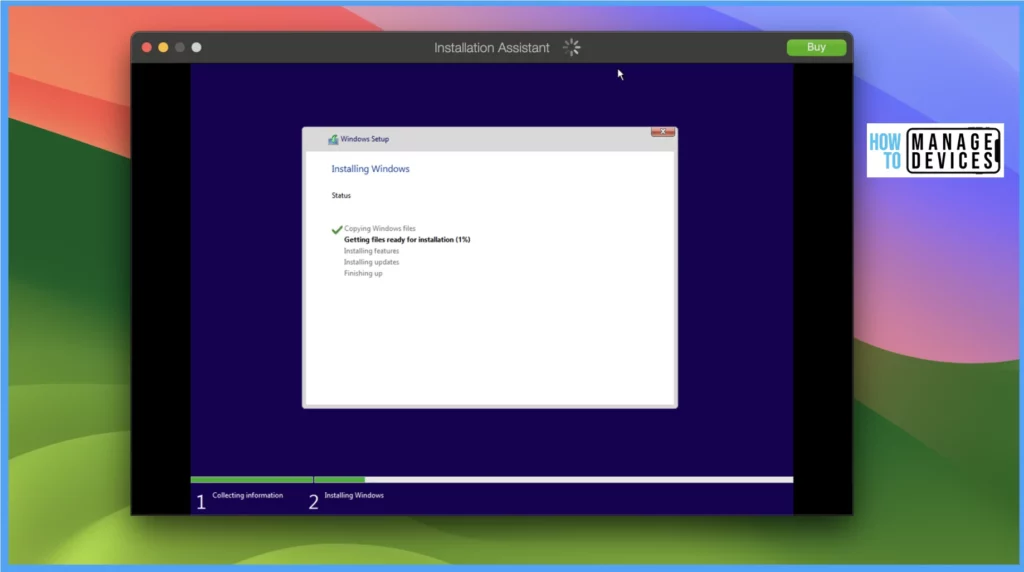Viewport: 1024px width, 572px height.
Task: Click the white window control dot
Action: pos(197,47)
